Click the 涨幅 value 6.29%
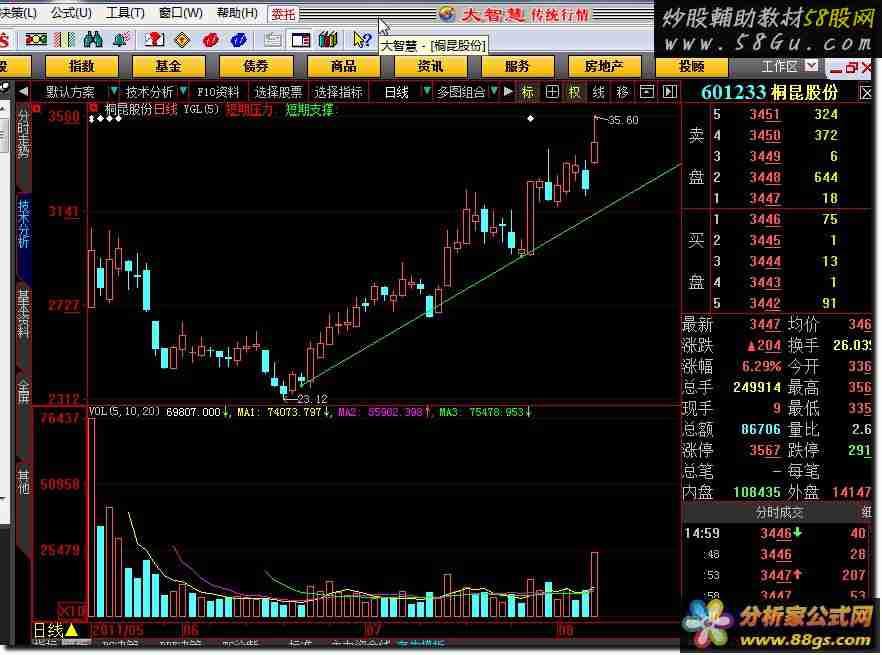This screenshot has height=655, width=882. pos(761,366)
